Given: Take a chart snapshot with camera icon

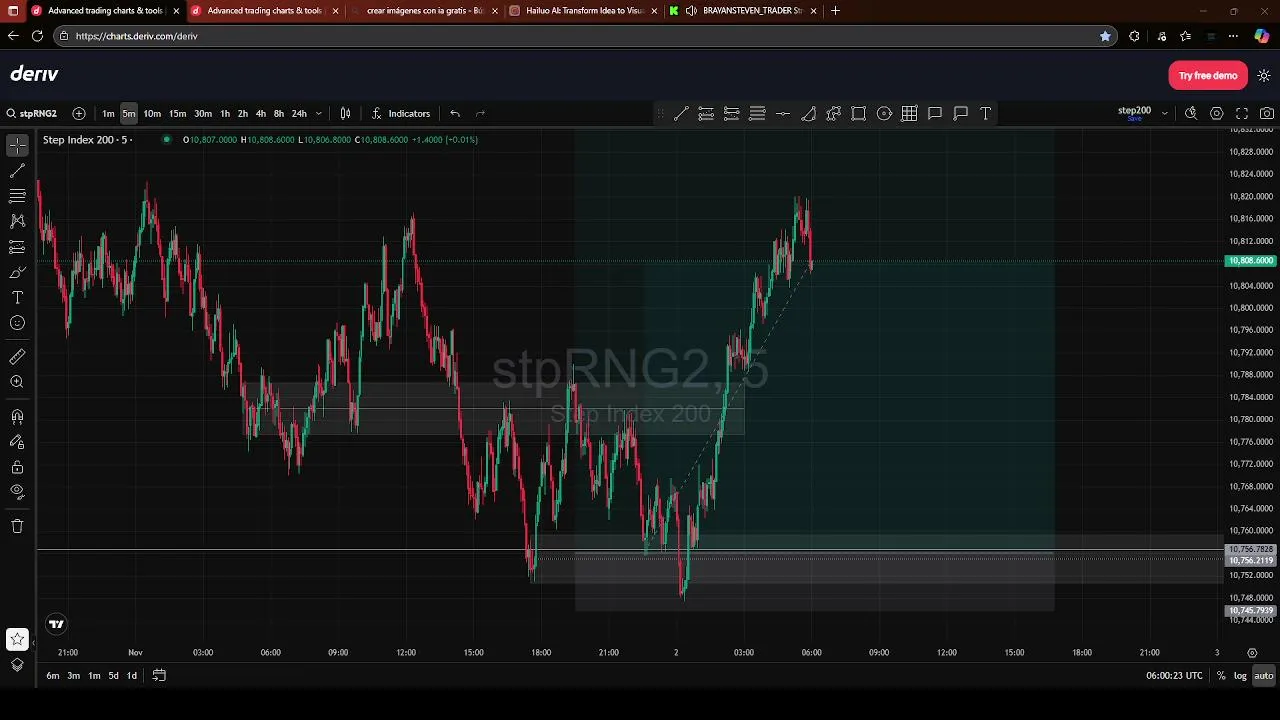Looking at the screenshot, I should coord(1267,113).
